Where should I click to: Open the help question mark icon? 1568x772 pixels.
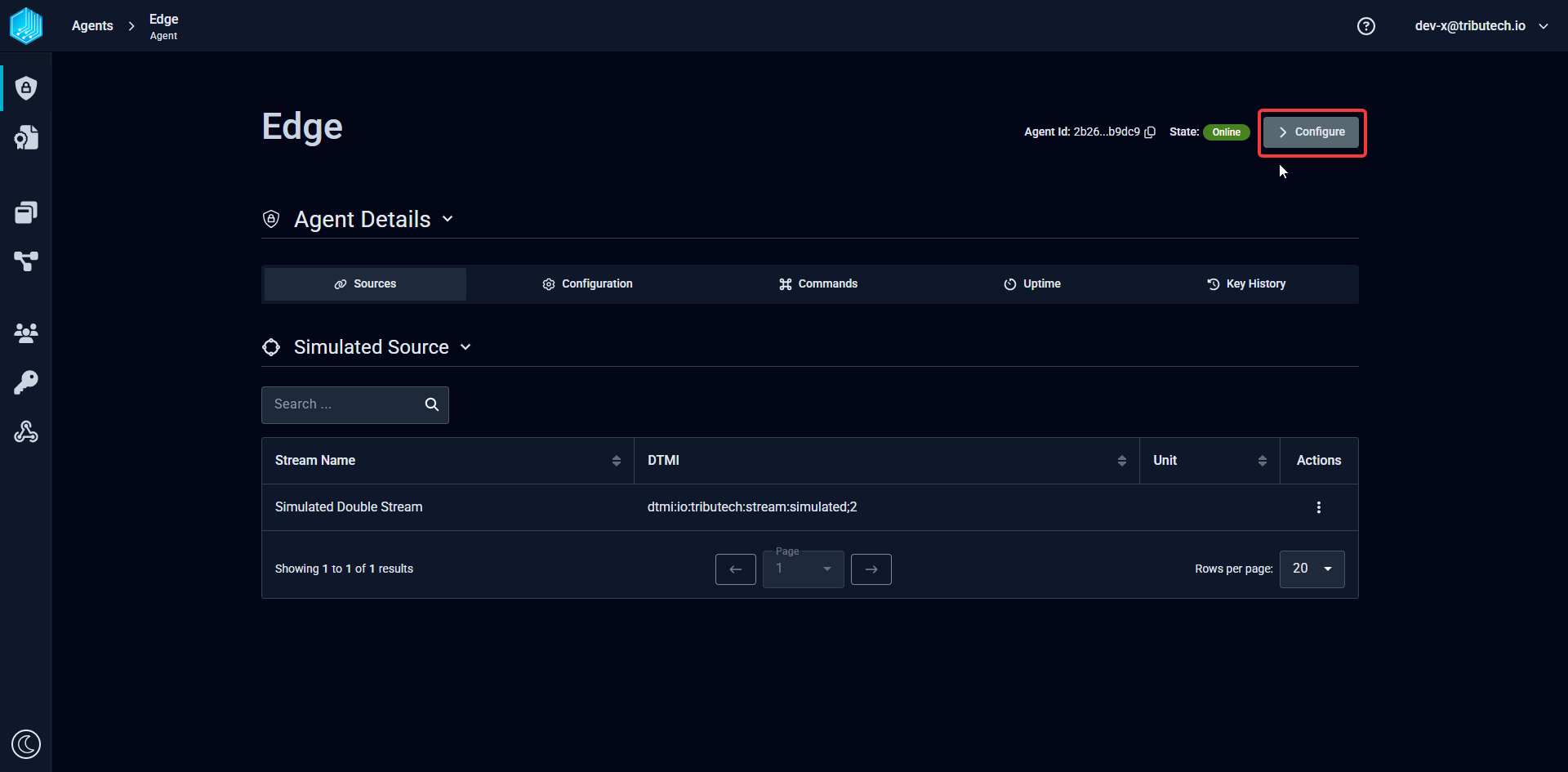point(1366,26)
